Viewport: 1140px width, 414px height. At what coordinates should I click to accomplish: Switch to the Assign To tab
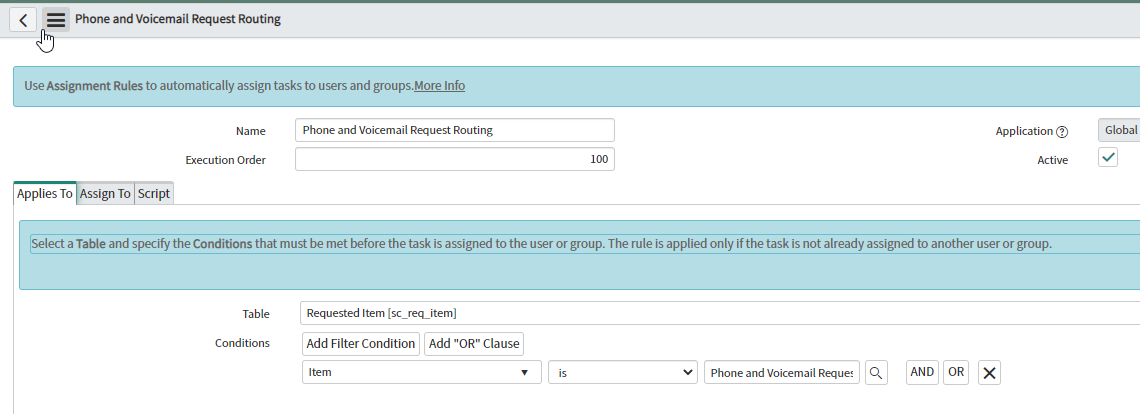pos(105,194)
